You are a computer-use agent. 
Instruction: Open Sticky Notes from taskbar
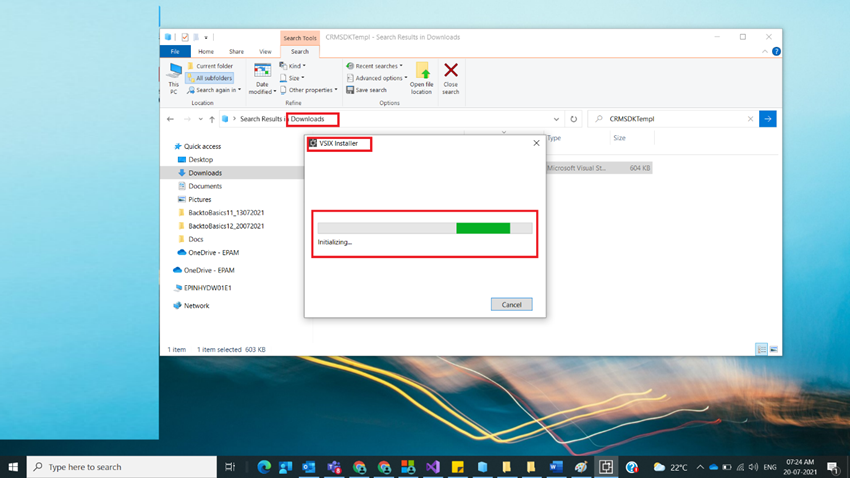[x=458, y=467]
